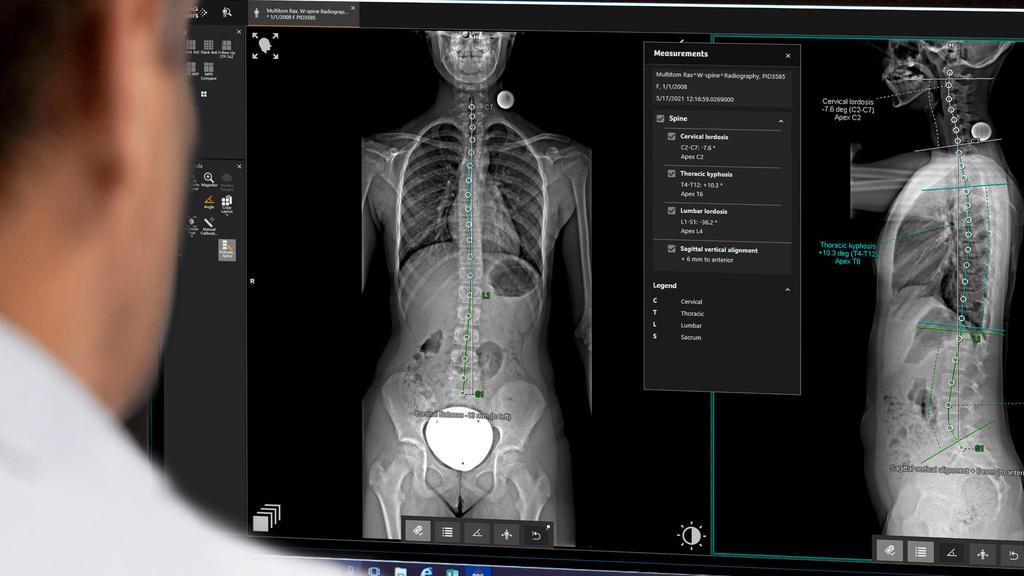Collapse the Legend section chevron
This screenshot has width=1024, height=576.
788,289
